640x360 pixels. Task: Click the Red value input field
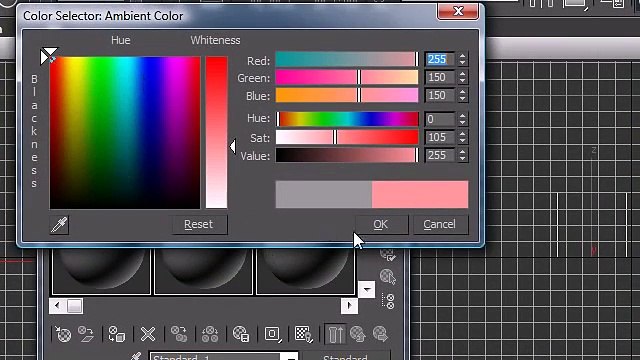click(x=440, y=59)
